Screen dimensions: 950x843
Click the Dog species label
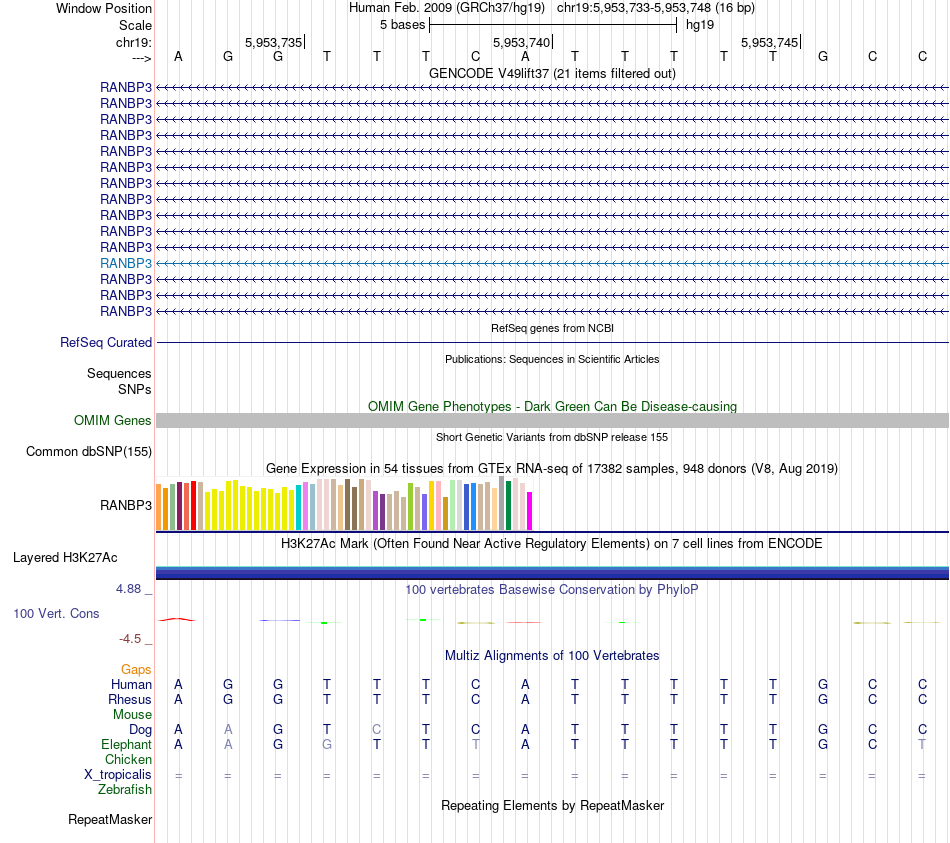pos(140,730)
